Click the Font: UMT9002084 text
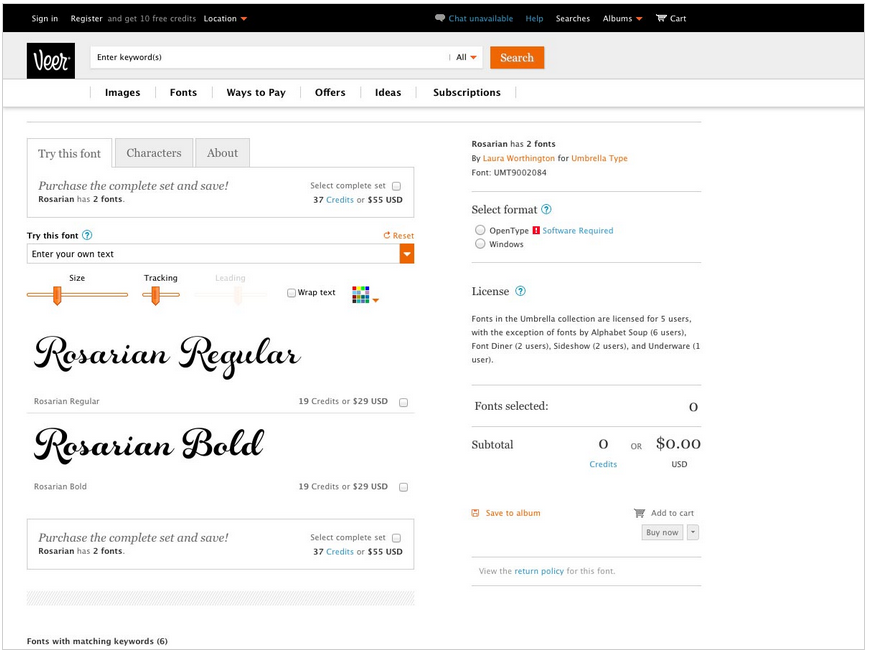870x655 pixels. [509, 172]
